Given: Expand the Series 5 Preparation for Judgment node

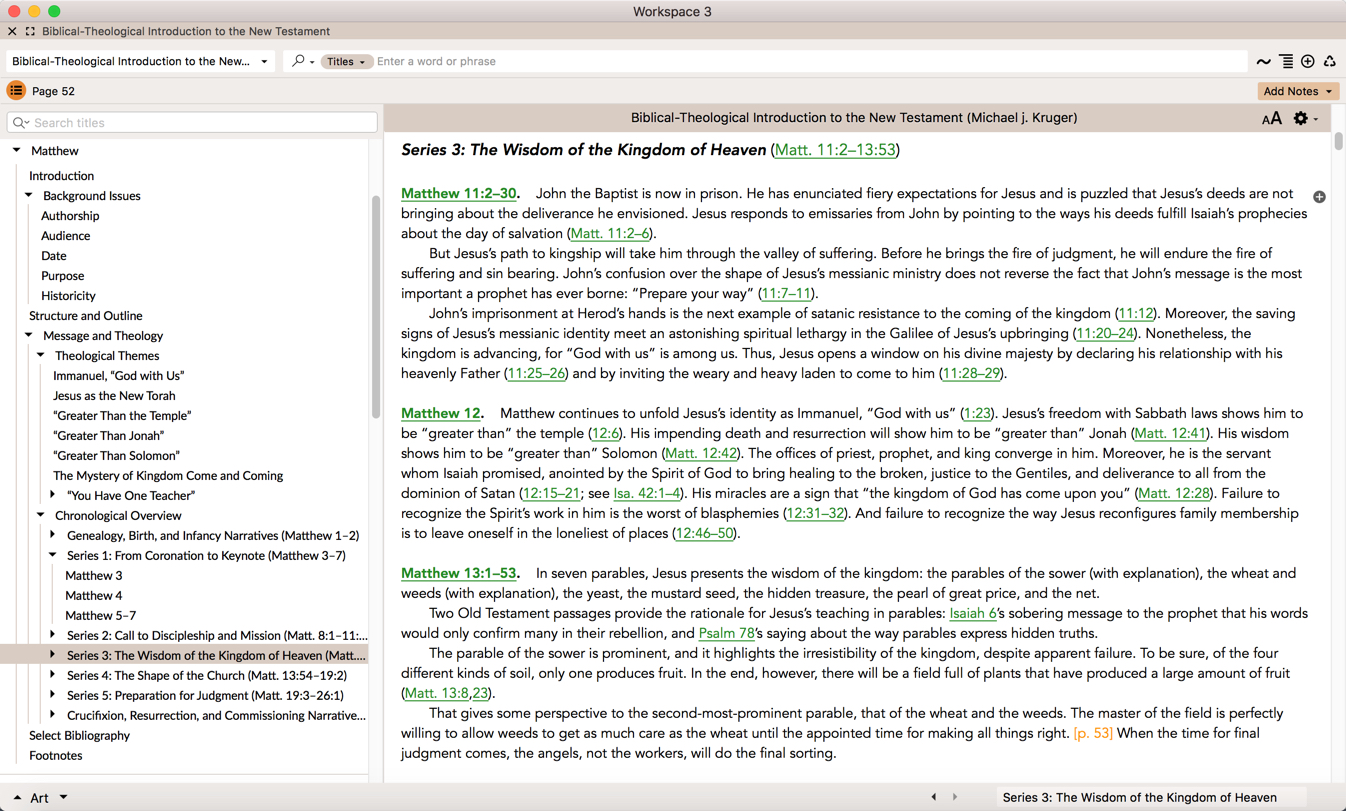Looking at the screenshot, I should pyautogui.click(x=53, y=695).
